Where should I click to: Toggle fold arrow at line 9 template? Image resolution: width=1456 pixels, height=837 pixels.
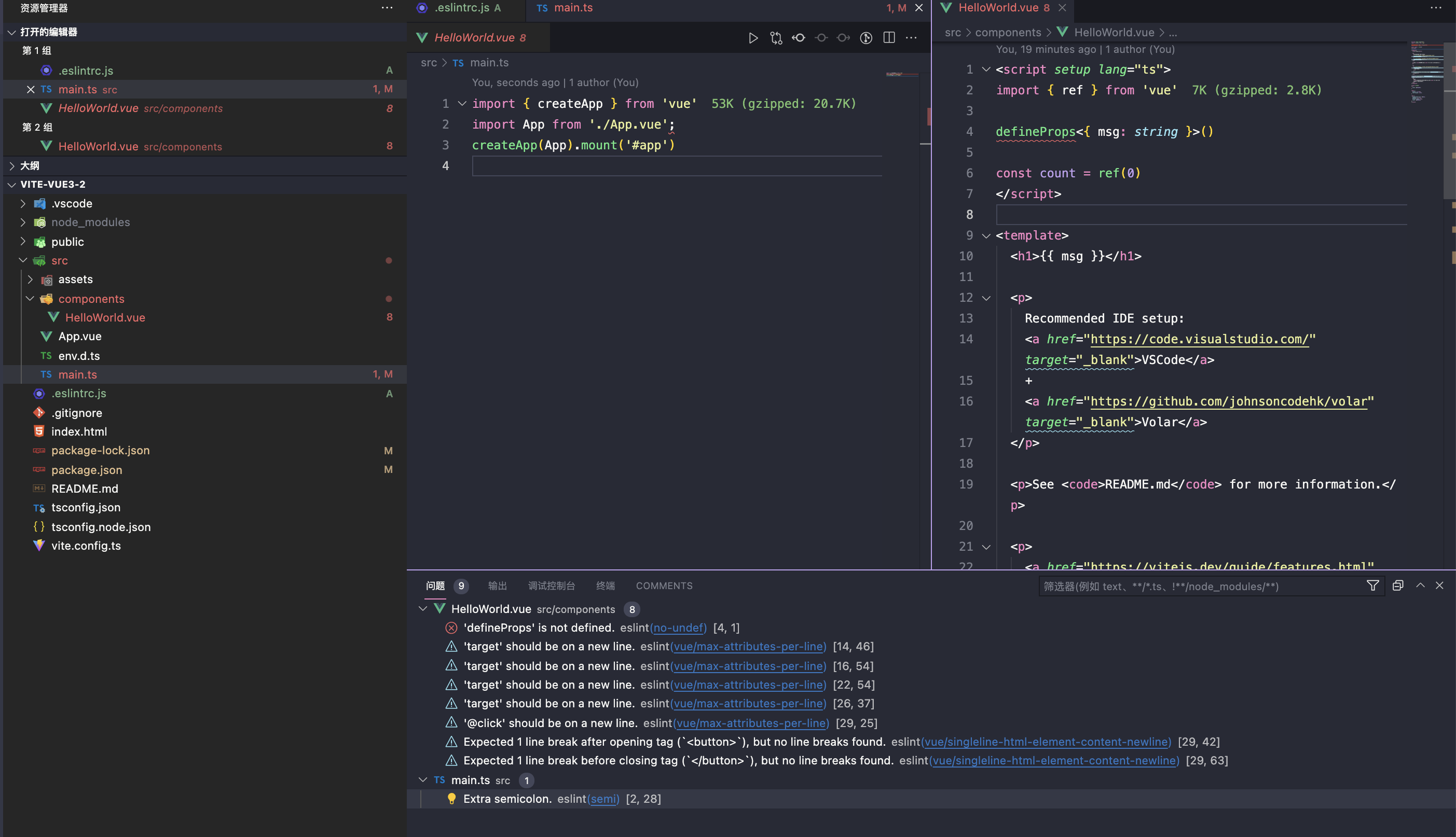[986, 235]
